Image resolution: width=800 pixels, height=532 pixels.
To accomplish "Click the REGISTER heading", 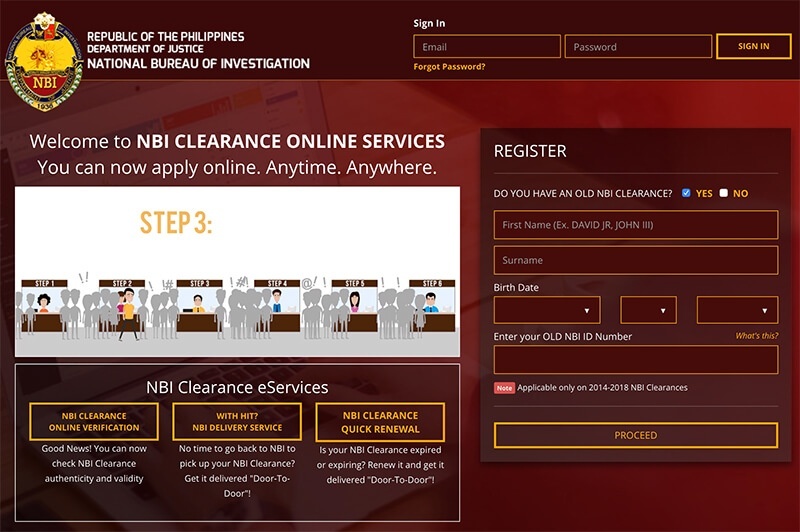I will pyautogui.click(x=530, y=151).
